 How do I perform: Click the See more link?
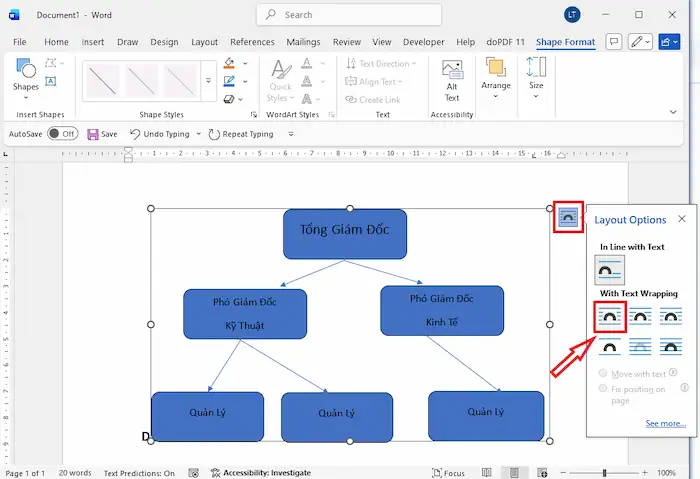(665, 424)
